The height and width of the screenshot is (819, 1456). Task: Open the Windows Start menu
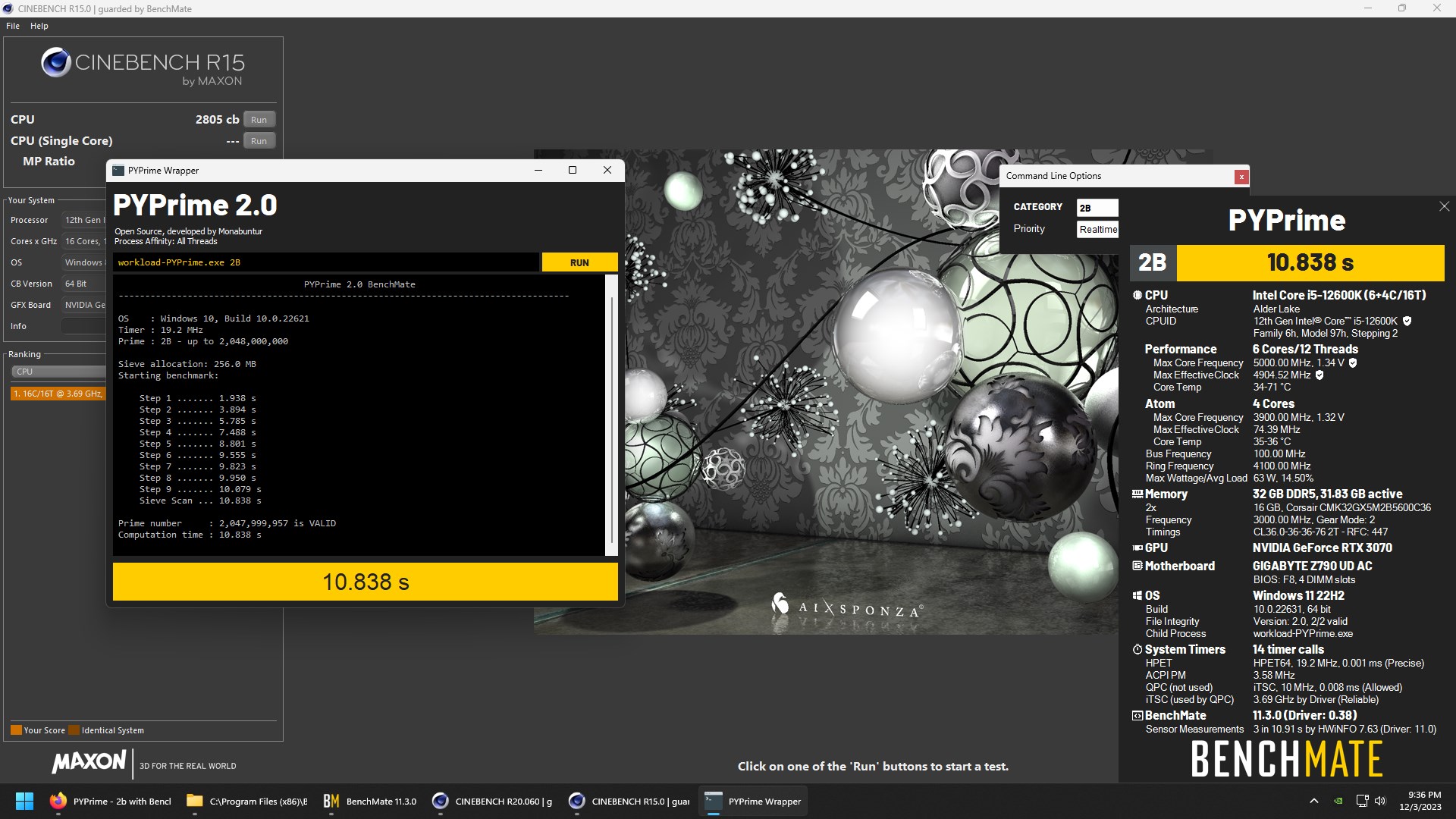(24, 801)
